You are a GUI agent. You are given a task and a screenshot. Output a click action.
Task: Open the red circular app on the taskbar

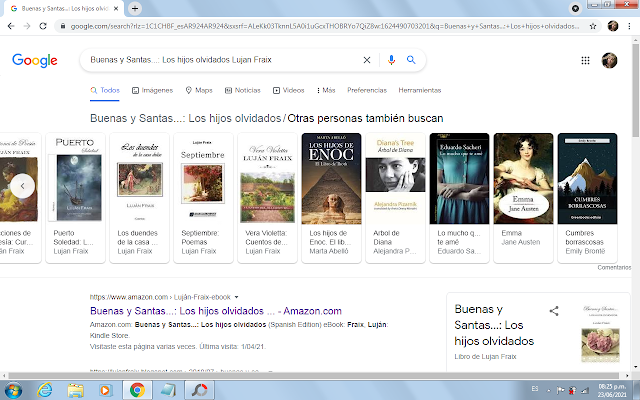pos(200,391)
